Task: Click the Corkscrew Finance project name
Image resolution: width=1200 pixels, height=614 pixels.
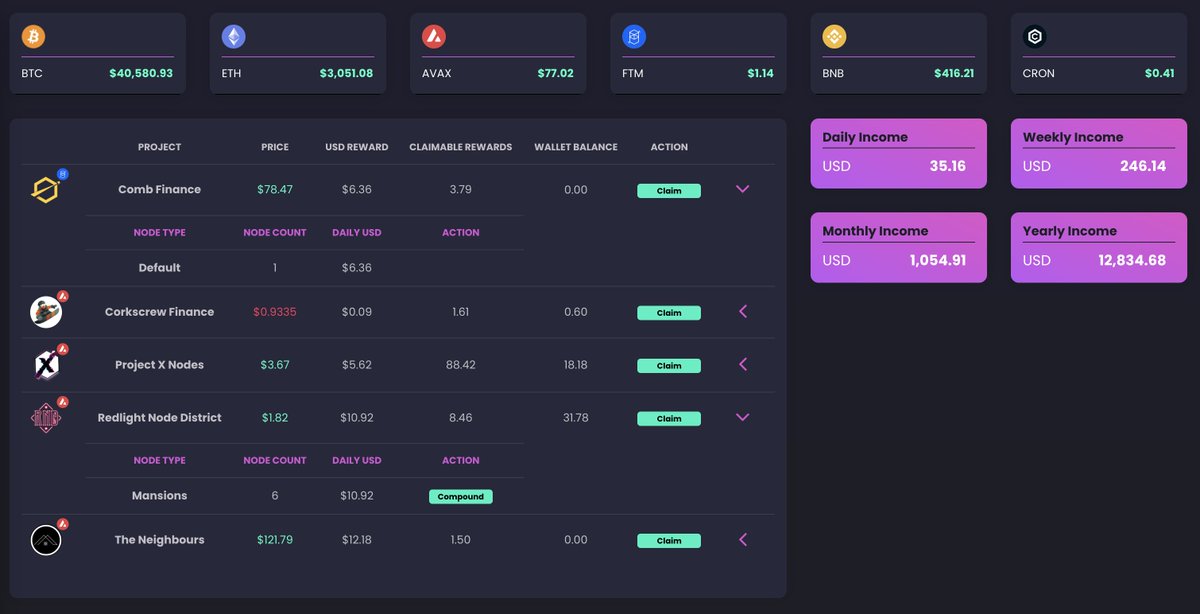Action: 160,312
